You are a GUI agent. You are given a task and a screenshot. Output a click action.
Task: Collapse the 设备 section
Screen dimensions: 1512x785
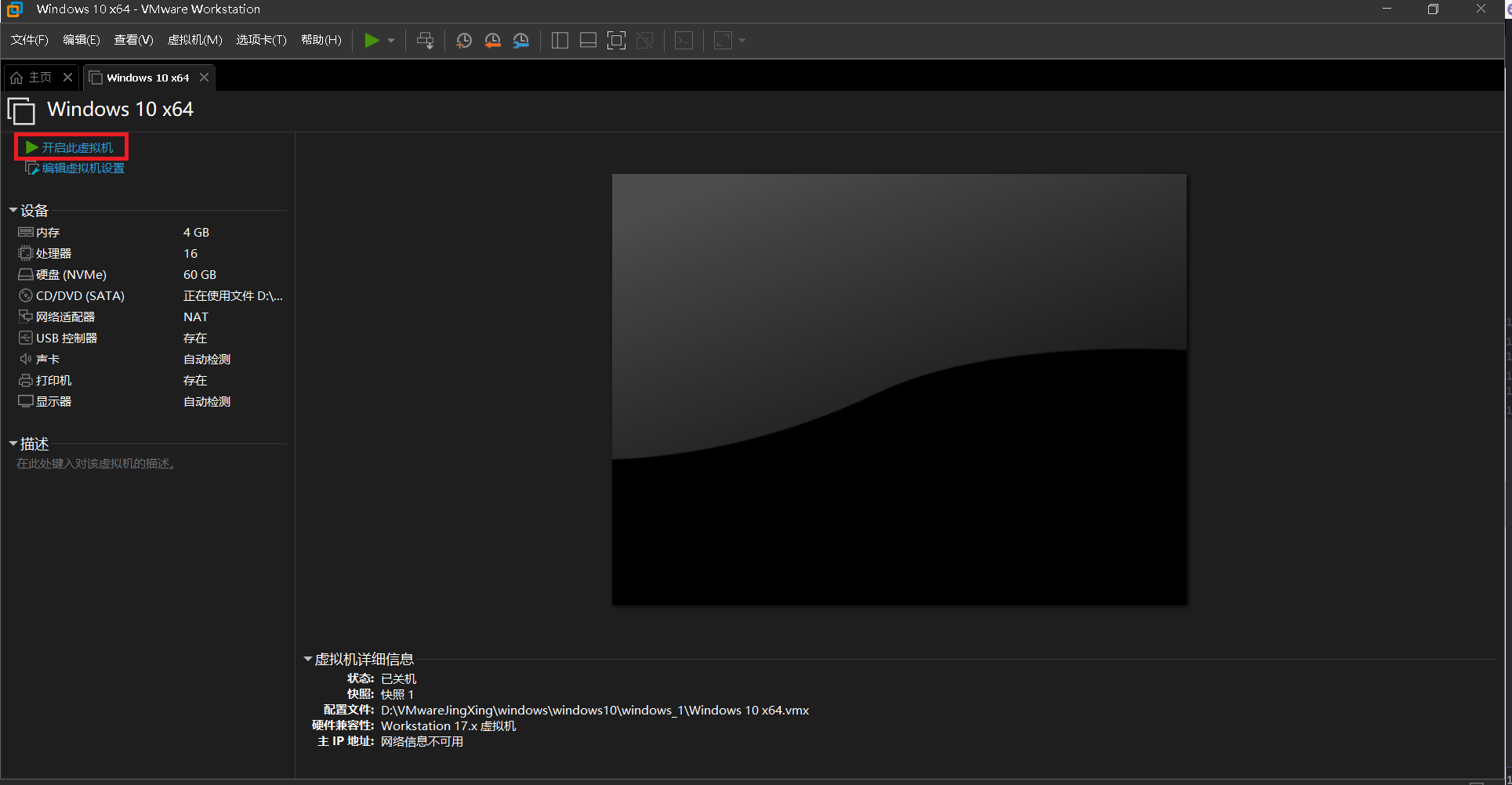pos(13,210)
